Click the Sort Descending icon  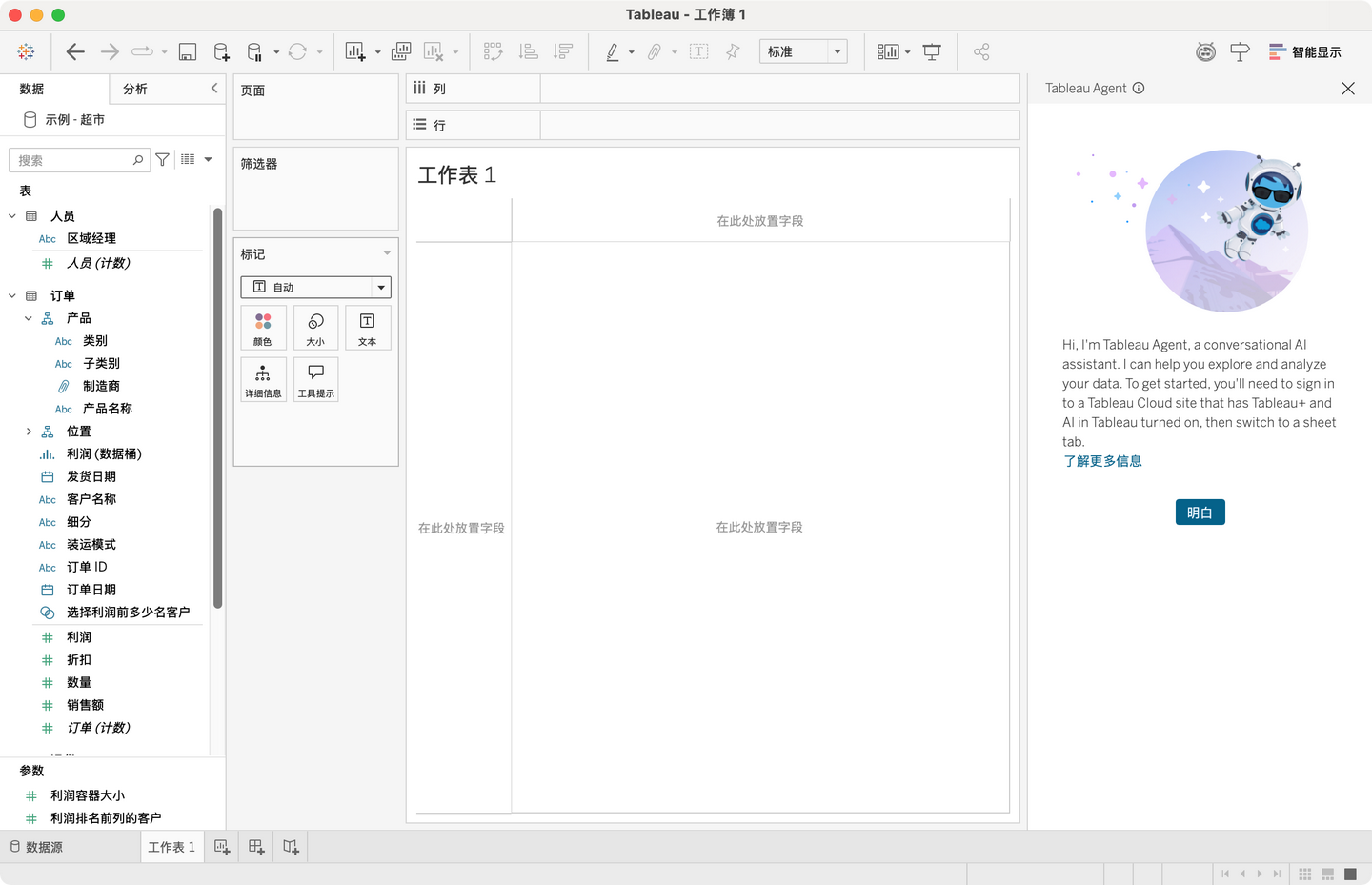tap(562, 51)
